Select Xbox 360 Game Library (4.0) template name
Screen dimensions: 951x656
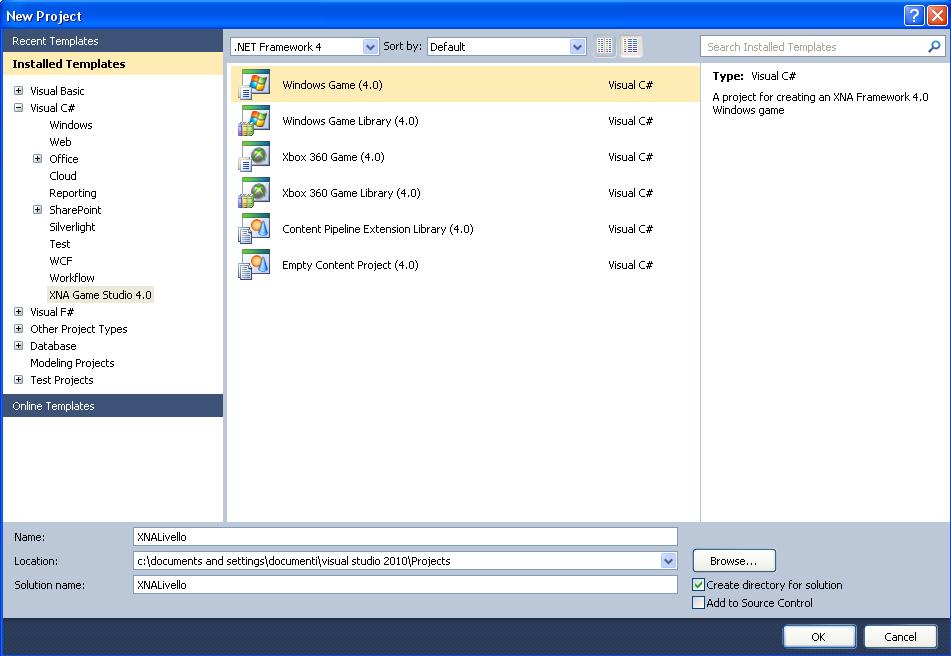coord(351,193)
